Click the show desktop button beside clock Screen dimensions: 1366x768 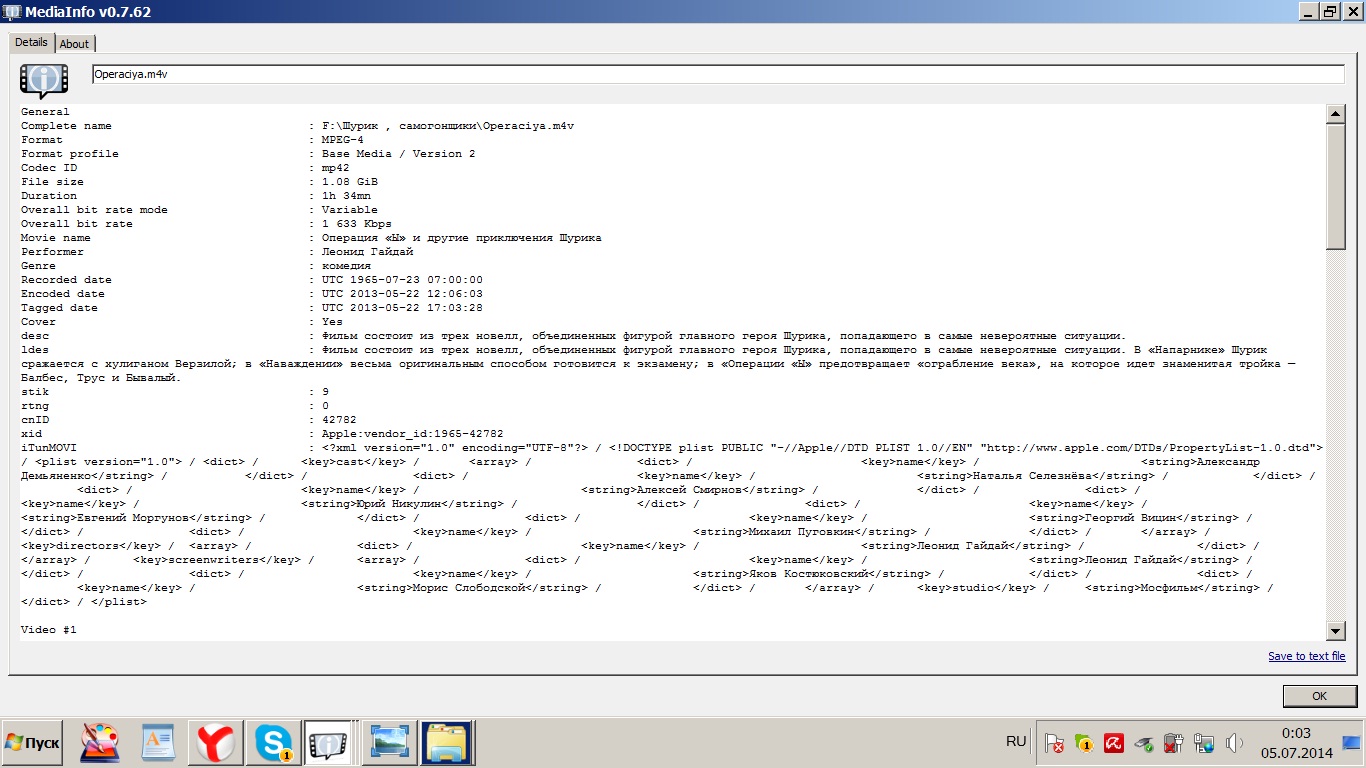(x=1351, y=743)
